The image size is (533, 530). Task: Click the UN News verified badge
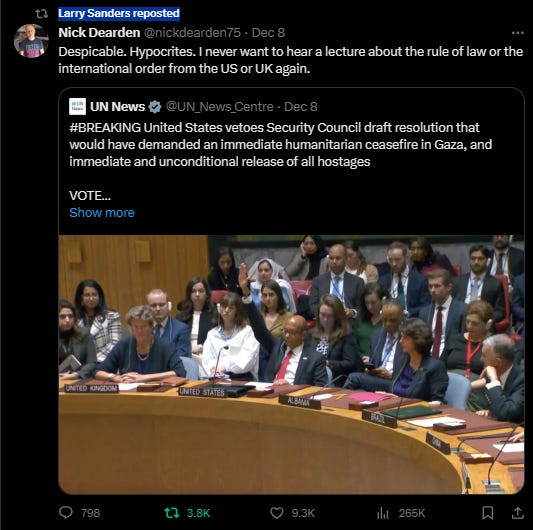[155, 107]
